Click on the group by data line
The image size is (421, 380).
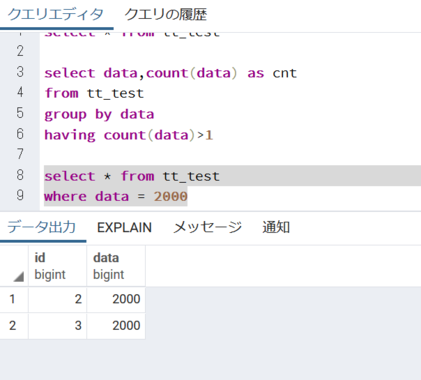click(x=99, y=114)
